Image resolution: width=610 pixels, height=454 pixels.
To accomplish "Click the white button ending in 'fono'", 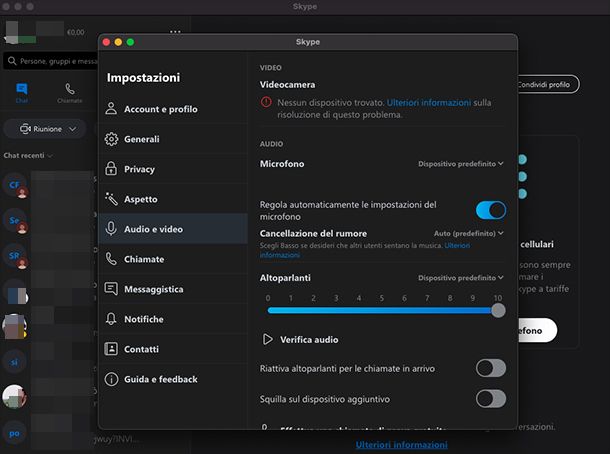I will 537,330.
